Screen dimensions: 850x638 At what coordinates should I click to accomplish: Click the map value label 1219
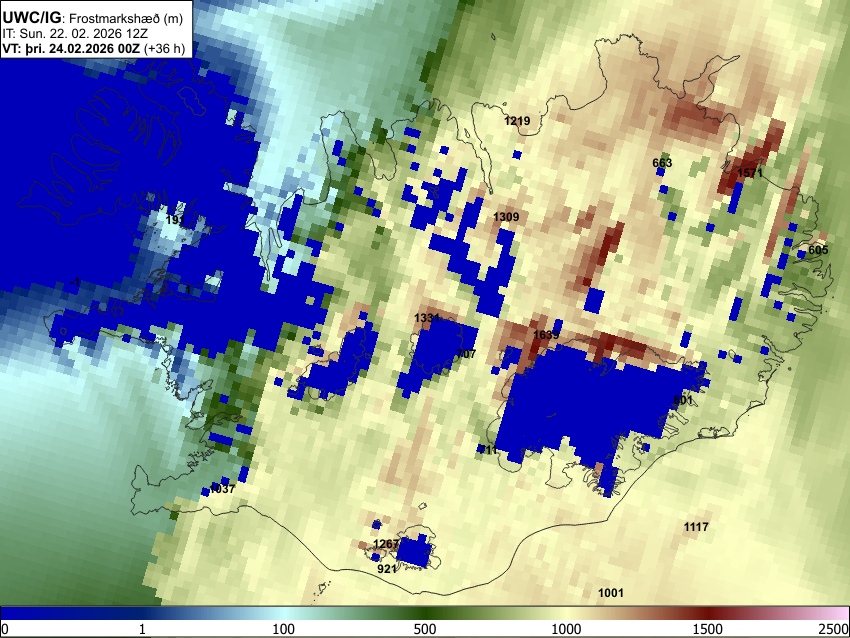pos(517,121)
